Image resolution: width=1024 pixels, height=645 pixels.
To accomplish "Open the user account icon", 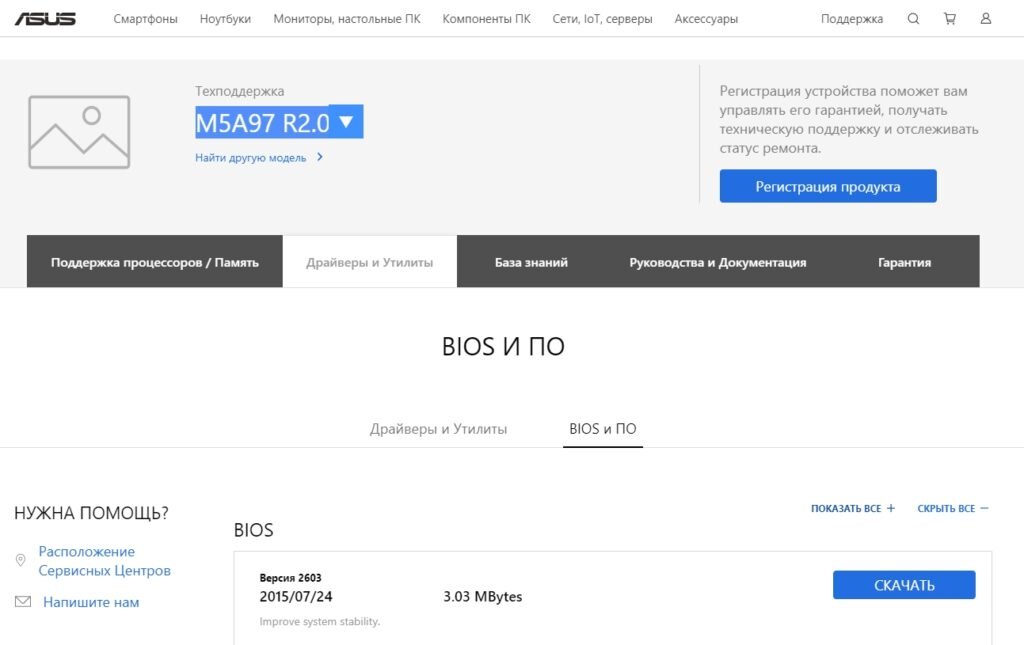I will 985,19.
